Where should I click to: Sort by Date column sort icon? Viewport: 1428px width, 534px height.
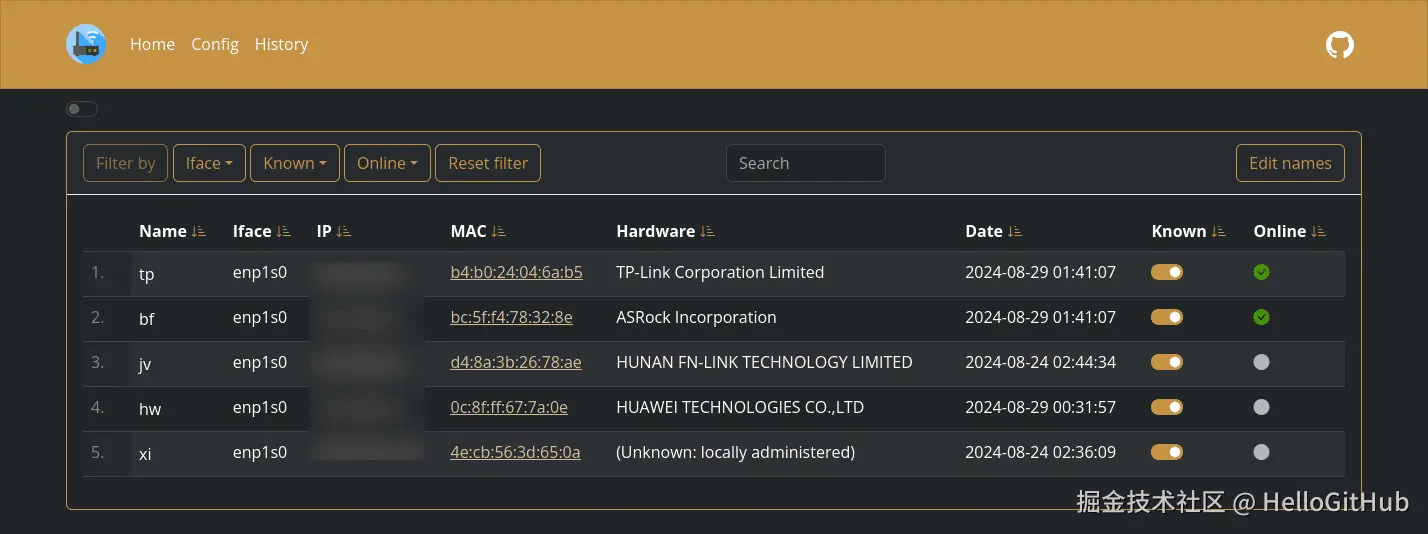tap(1015, 231)
